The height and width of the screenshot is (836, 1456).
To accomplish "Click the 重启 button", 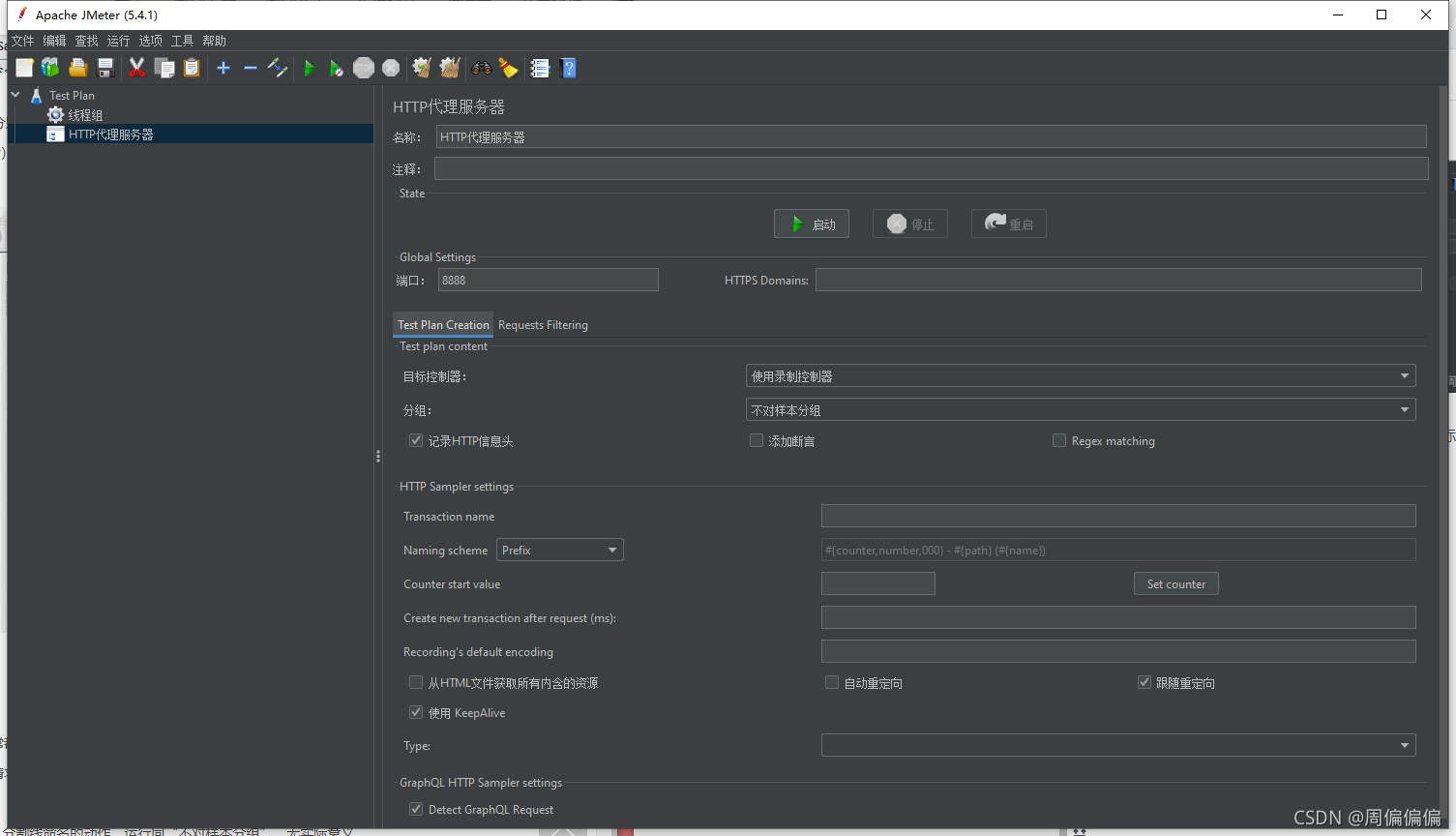I will click(x=1009, y=224).
